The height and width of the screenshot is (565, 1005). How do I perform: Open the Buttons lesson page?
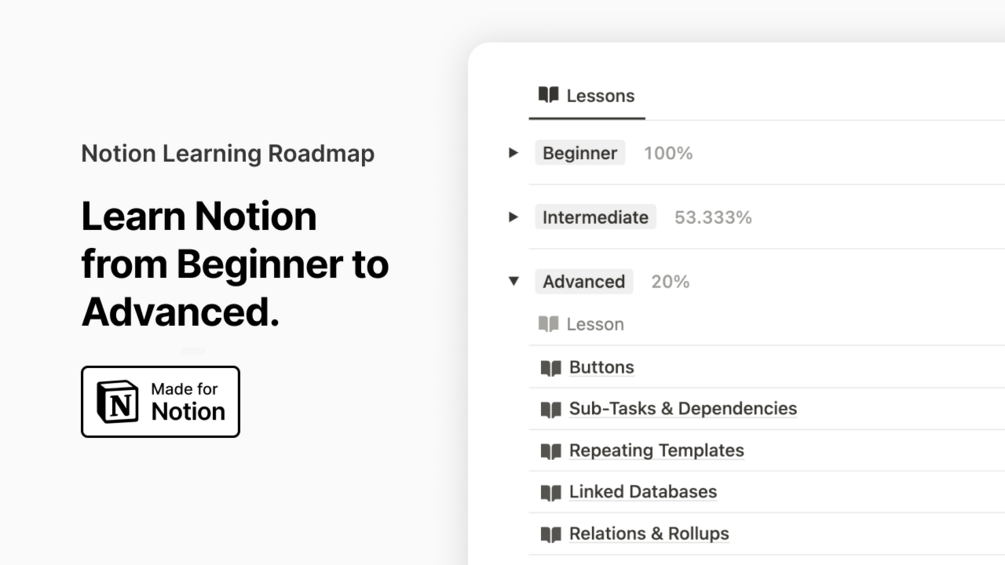click(x=601, y=367)
